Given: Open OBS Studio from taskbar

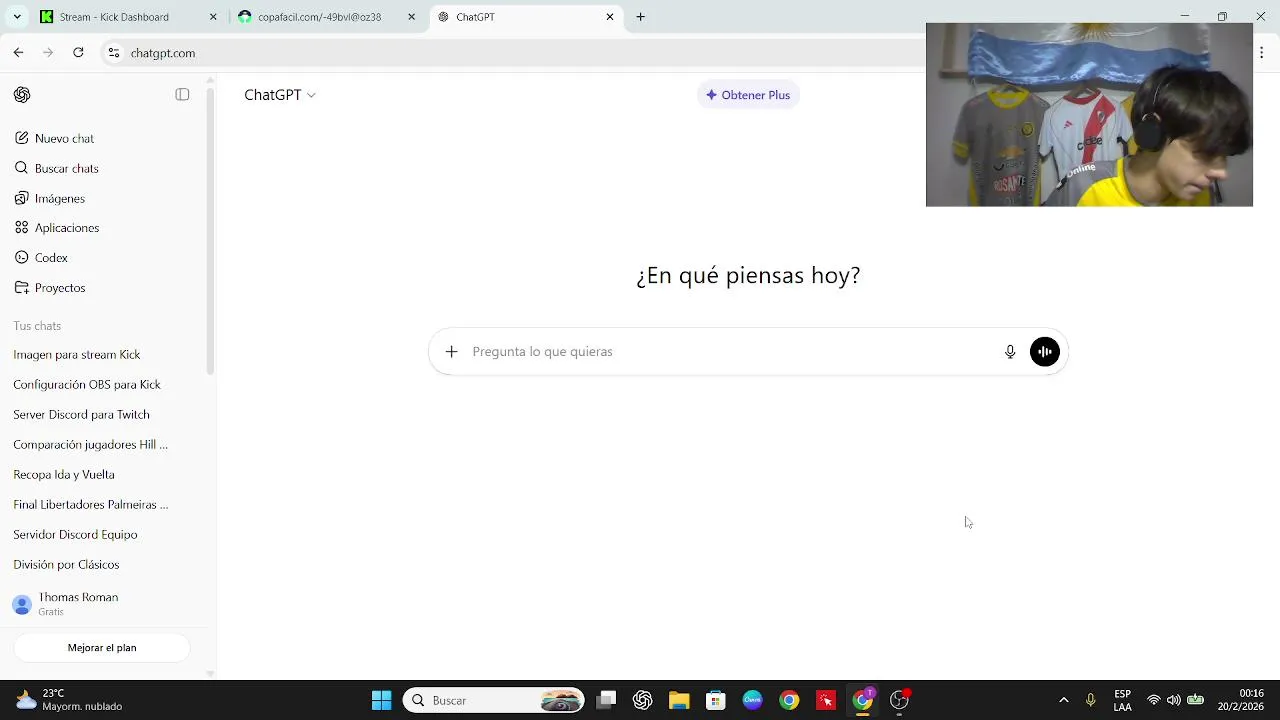Looking at the screenshot, I should click(900, 700).
